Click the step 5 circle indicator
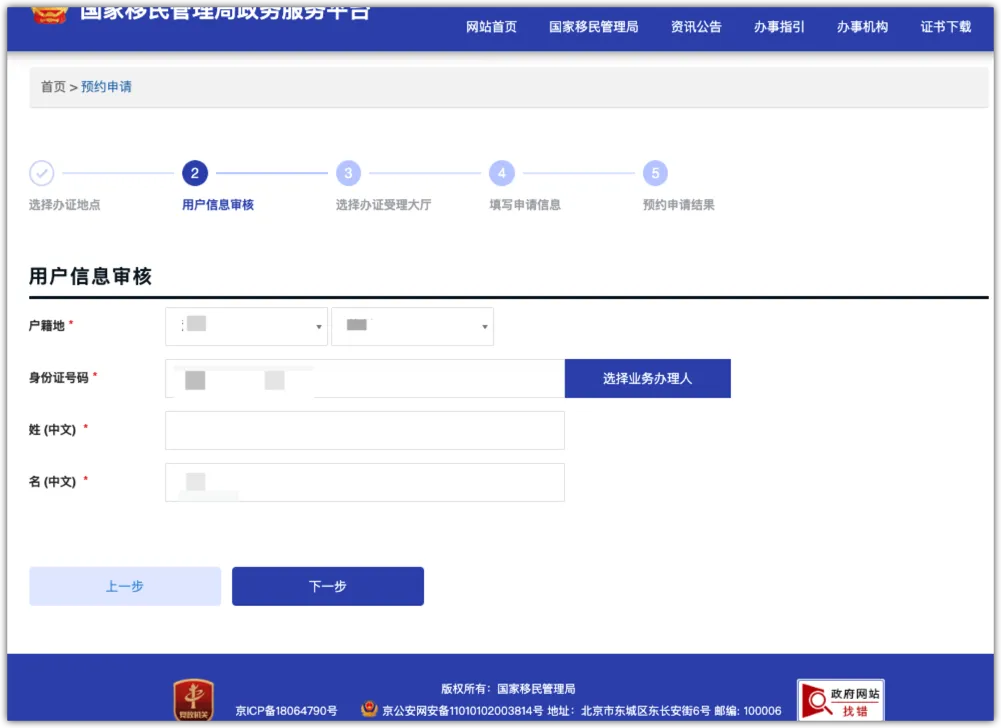Viewport: 1001px width, 728px height. click(x=655, y=173)
